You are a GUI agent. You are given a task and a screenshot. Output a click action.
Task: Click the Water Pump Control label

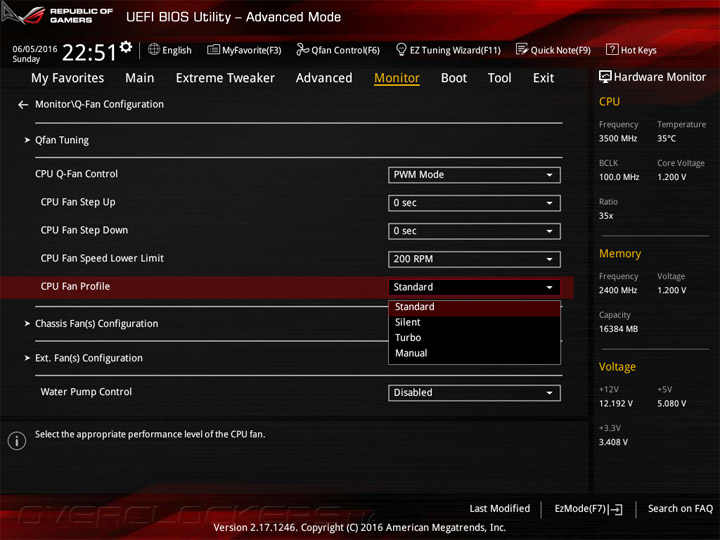pos(86,392)
